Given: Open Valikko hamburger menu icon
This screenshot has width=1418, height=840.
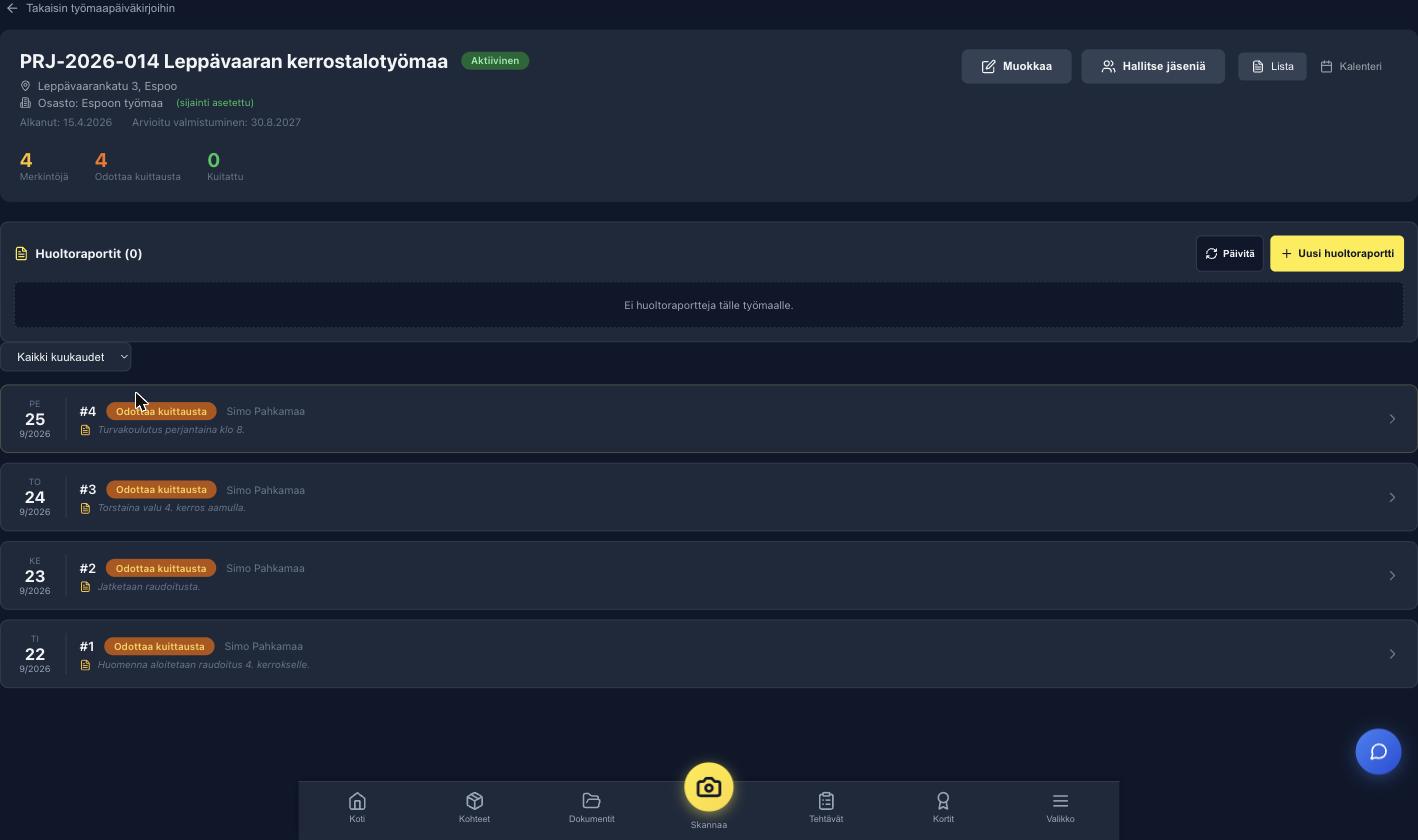Looking at the screenshot, I should pyautogui.click(x=1060, y=801).
